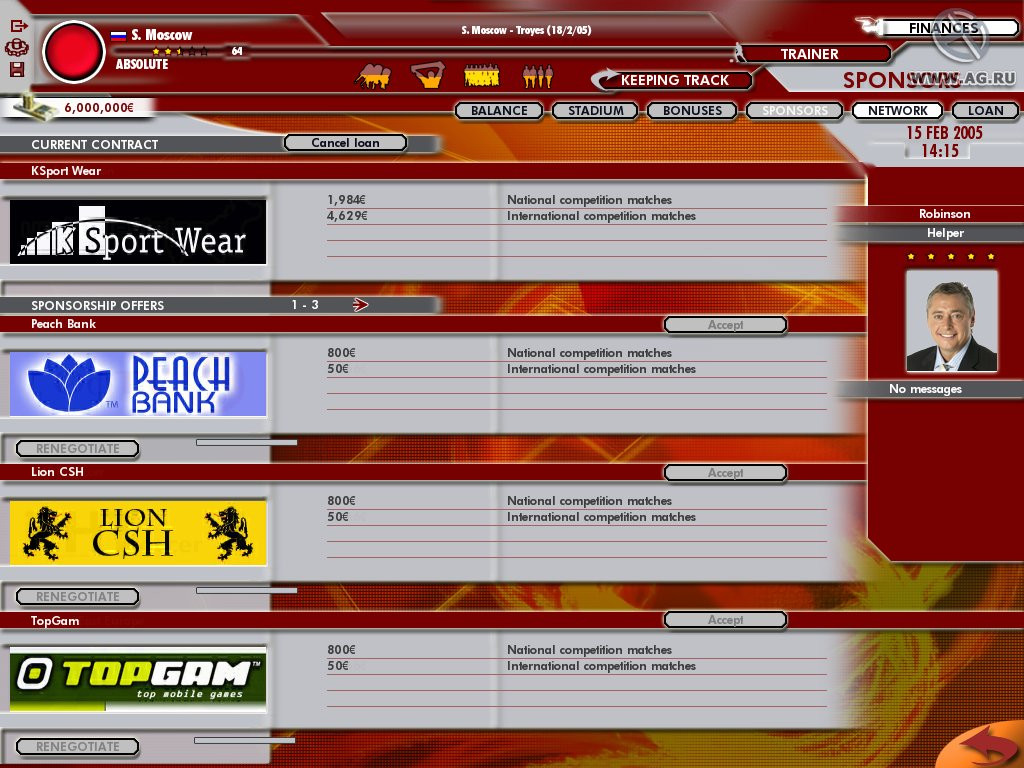
Task: Click the 64 team rating value
Action: click(x=237, y=51)
